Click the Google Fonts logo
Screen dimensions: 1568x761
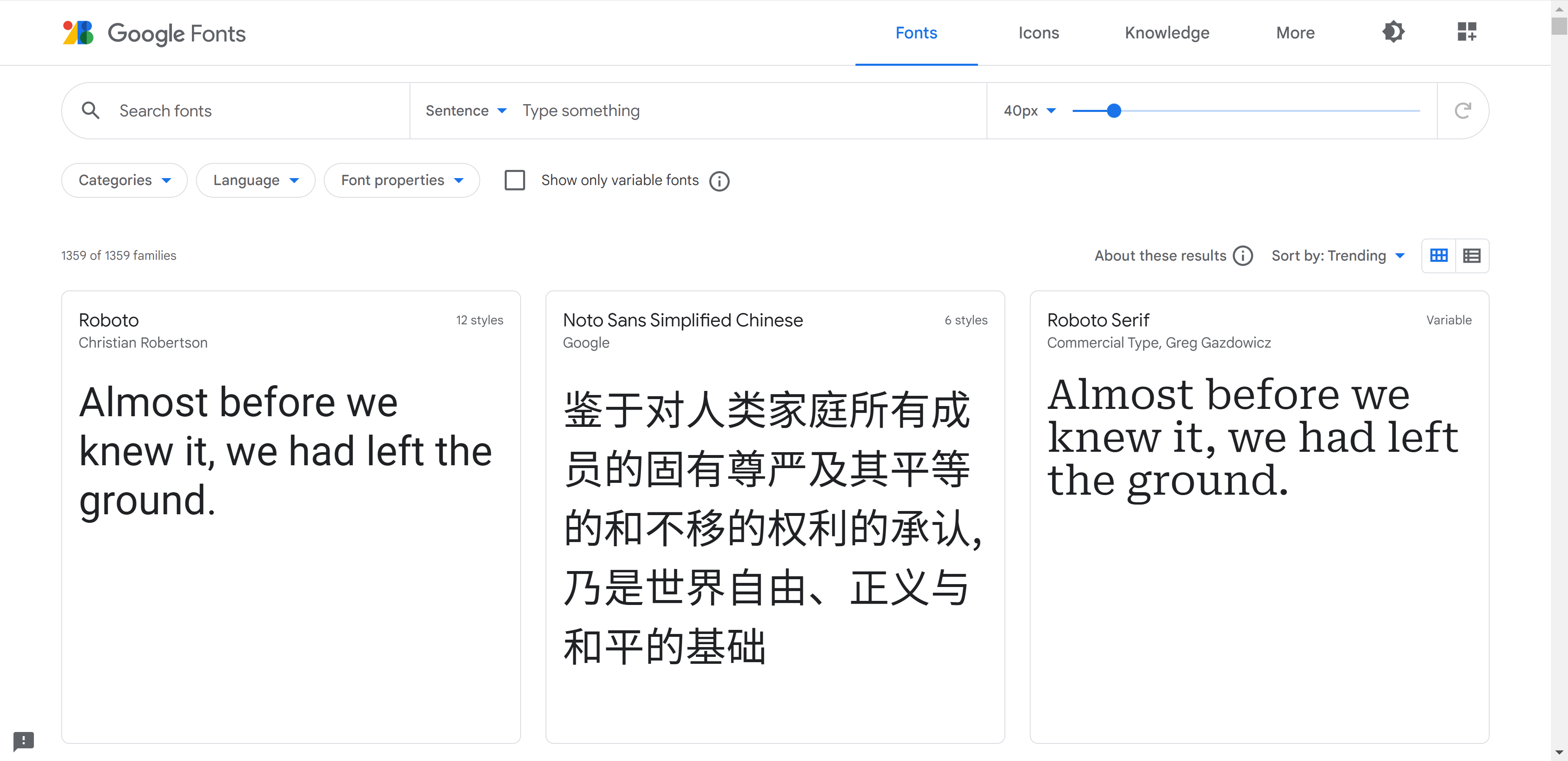[x=154, y=33]
